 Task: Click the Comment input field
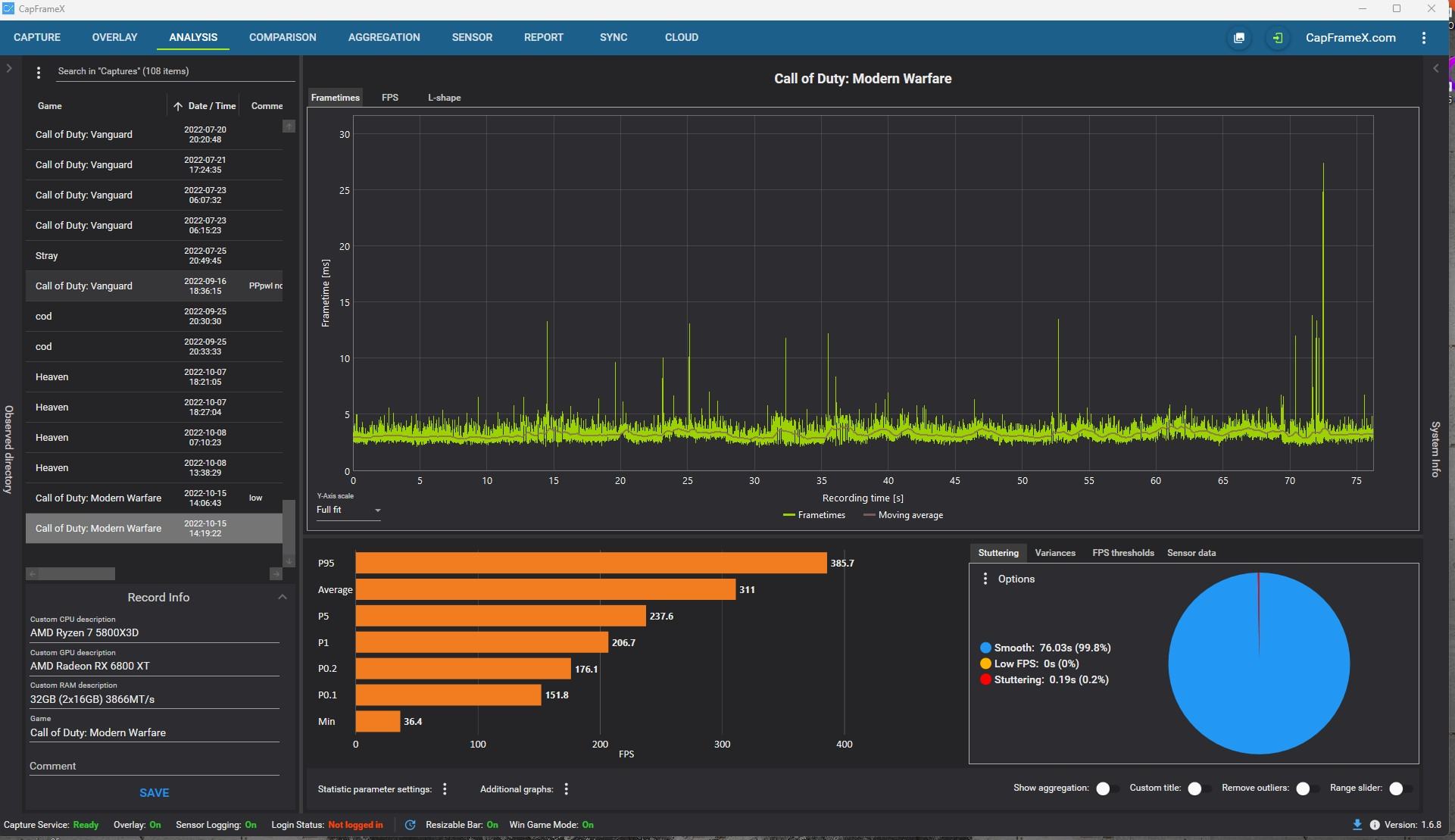pyautogui.click(x=155, y=767)
